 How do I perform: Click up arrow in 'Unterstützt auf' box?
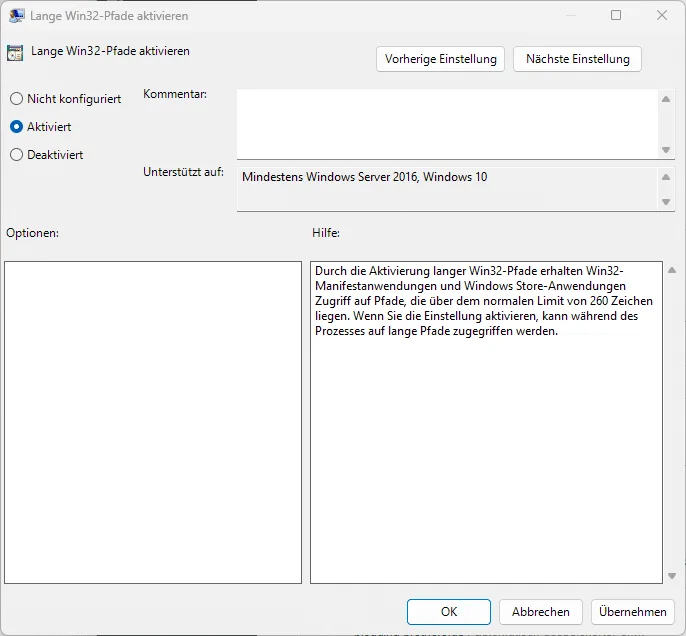(667, 177)
